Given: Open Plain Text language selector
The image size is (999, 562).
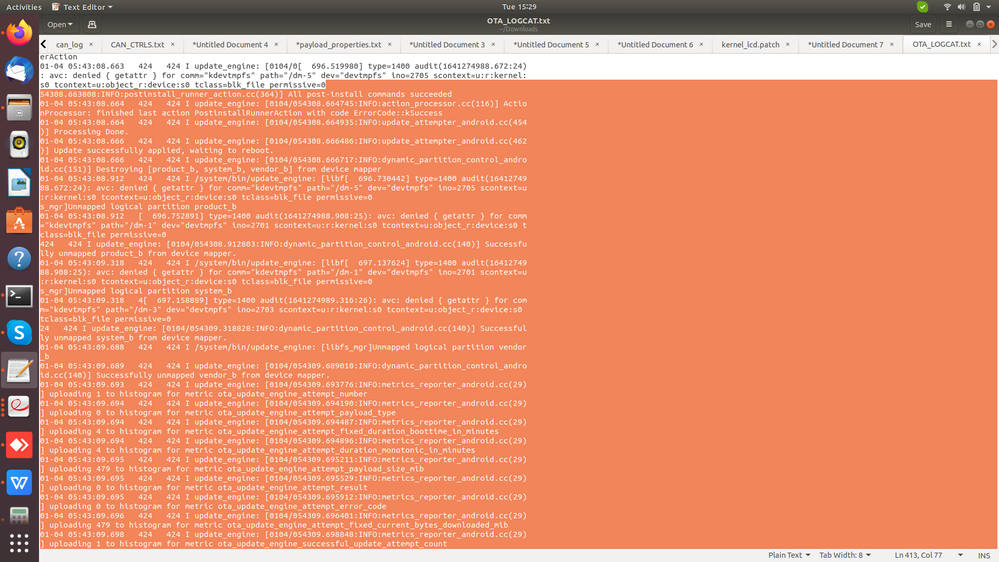Looking at the screenshot, I should 789,555.
